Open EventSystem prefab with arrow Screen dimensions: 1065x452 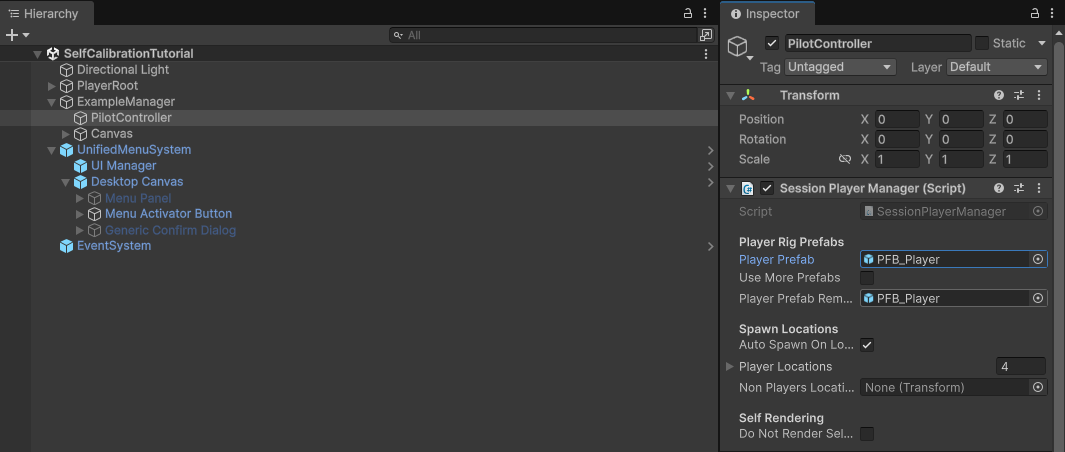click(x=710, y=246)
